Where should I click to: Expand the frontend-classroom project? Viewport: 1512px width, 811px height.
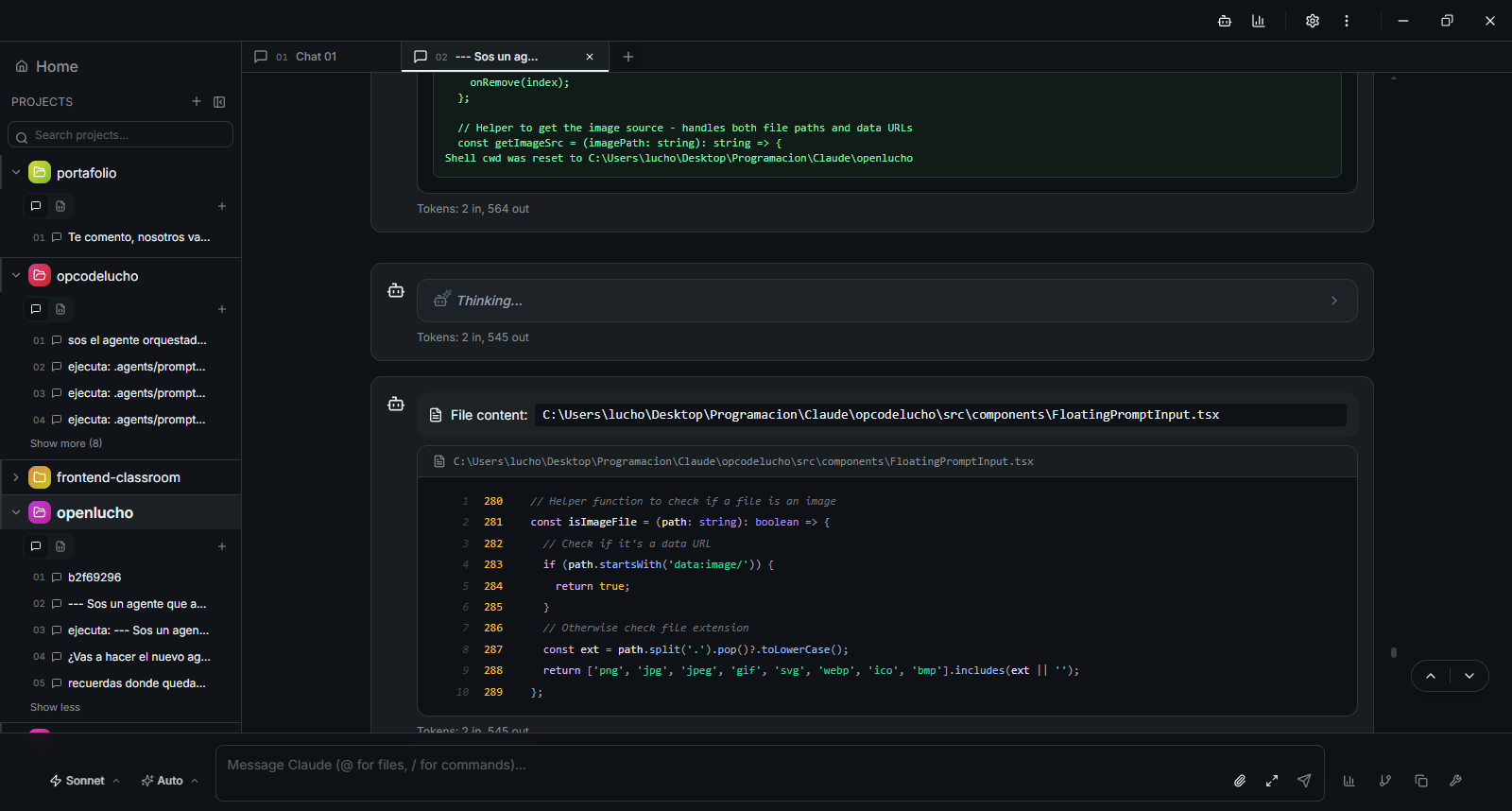click(16, 477)
